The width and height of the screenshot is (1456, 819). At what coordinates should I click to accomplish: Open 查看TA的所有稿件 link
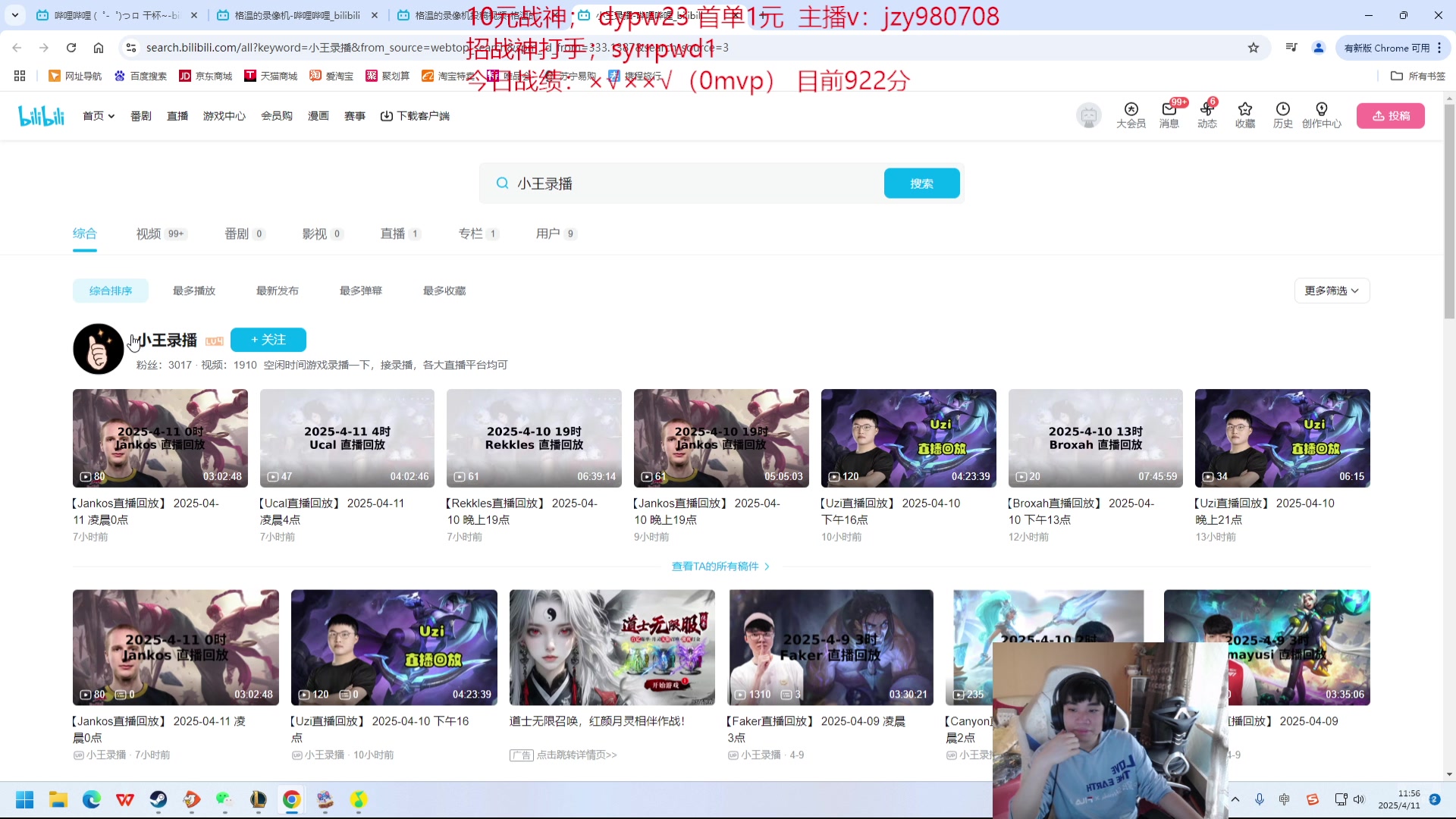coord(721,566)
